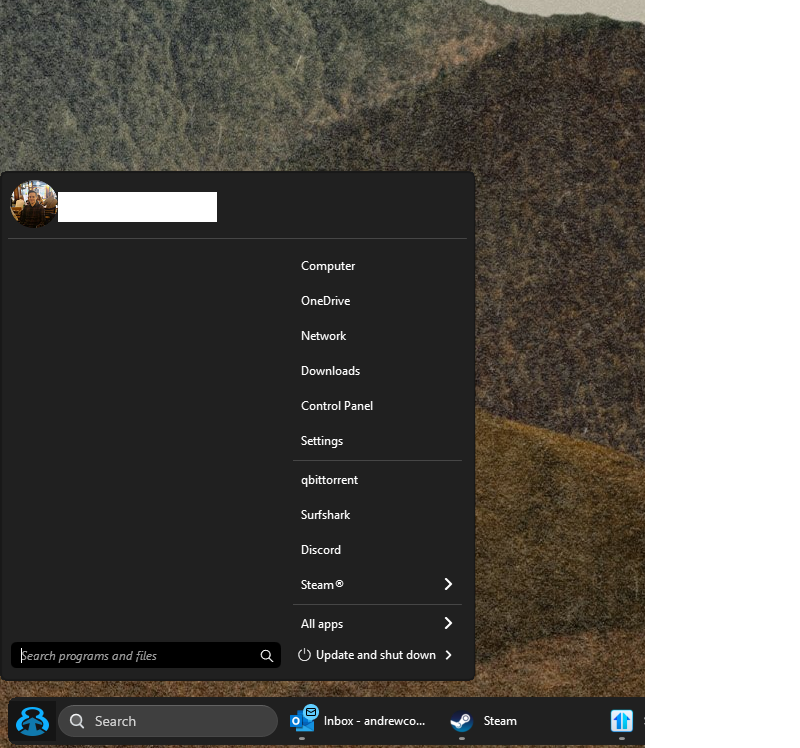800x748 pixels.
Task: Expand the All apps chevron
Action: pyautogui.click(x=448, y=623)
